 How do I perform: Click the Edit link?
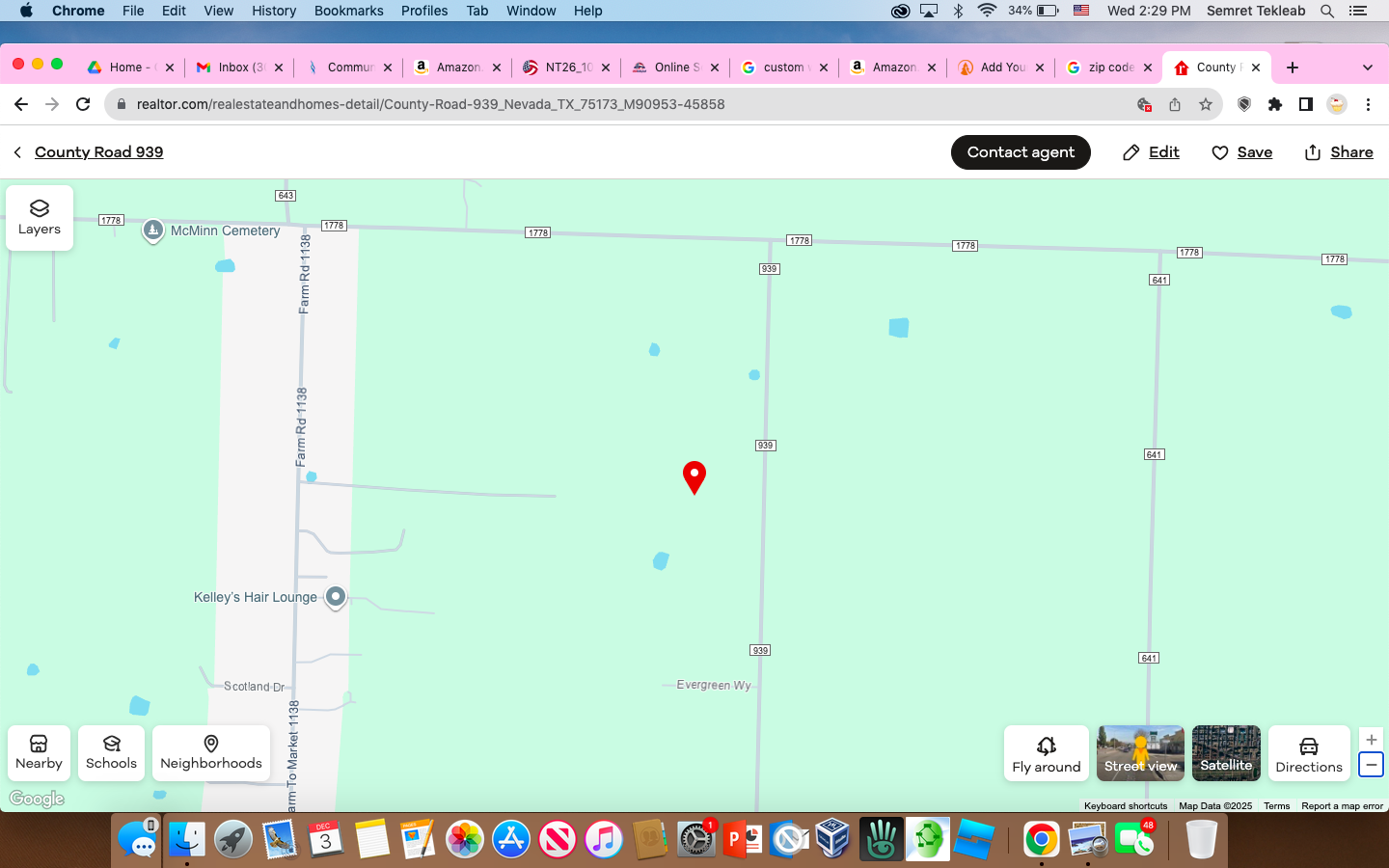(x=1152, y=152)
